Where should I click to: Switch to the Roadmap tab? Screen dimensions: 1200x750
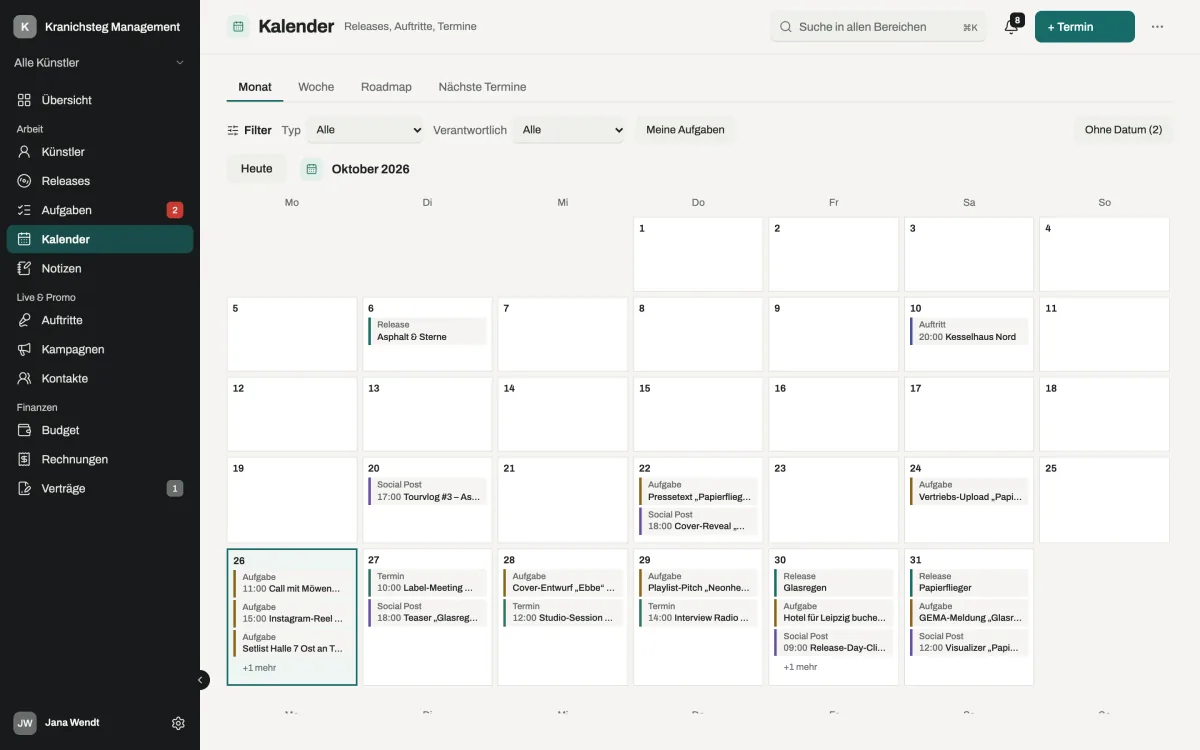pos(386,87)
